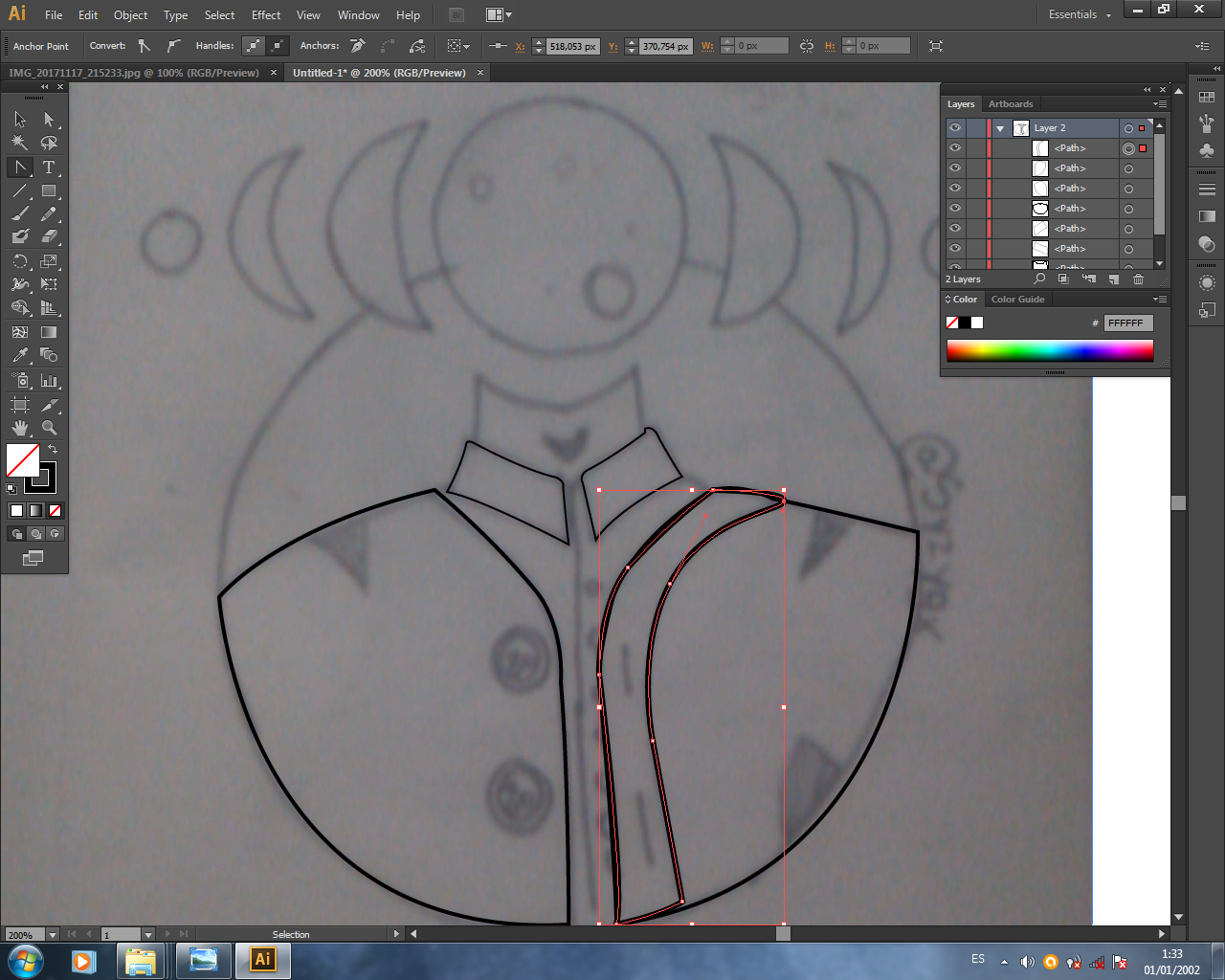This screenshot has width=1225, height=980.
Task: Select the Pencil tool
Action: 49,213
